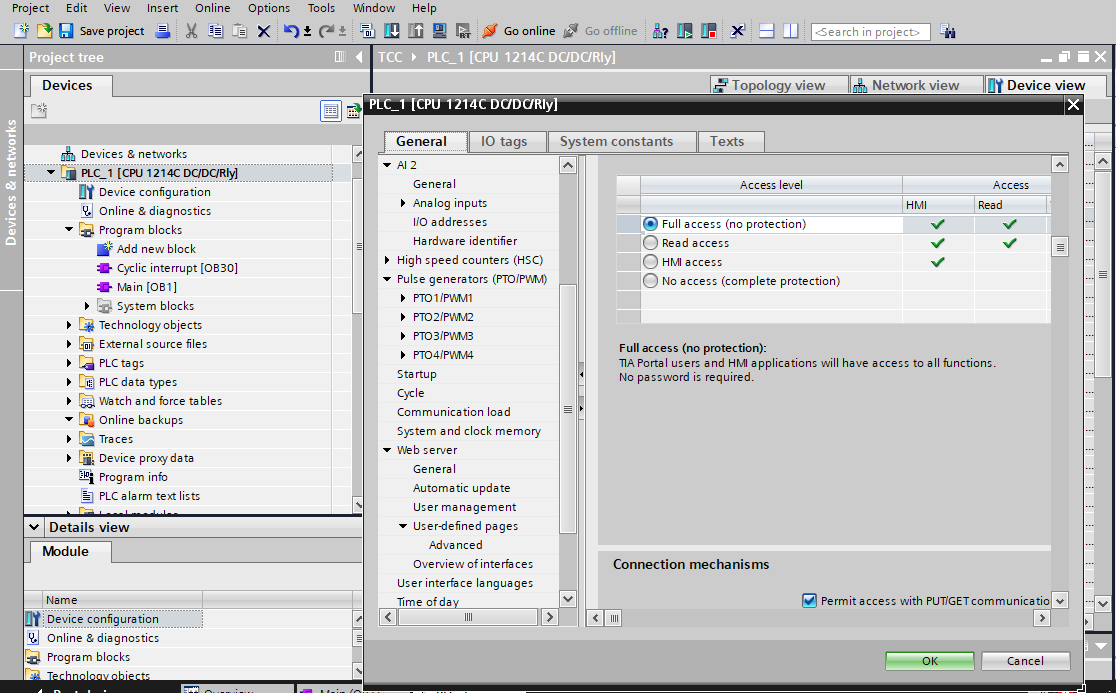Expand PTO1/PWM1 node

(404, 297)
